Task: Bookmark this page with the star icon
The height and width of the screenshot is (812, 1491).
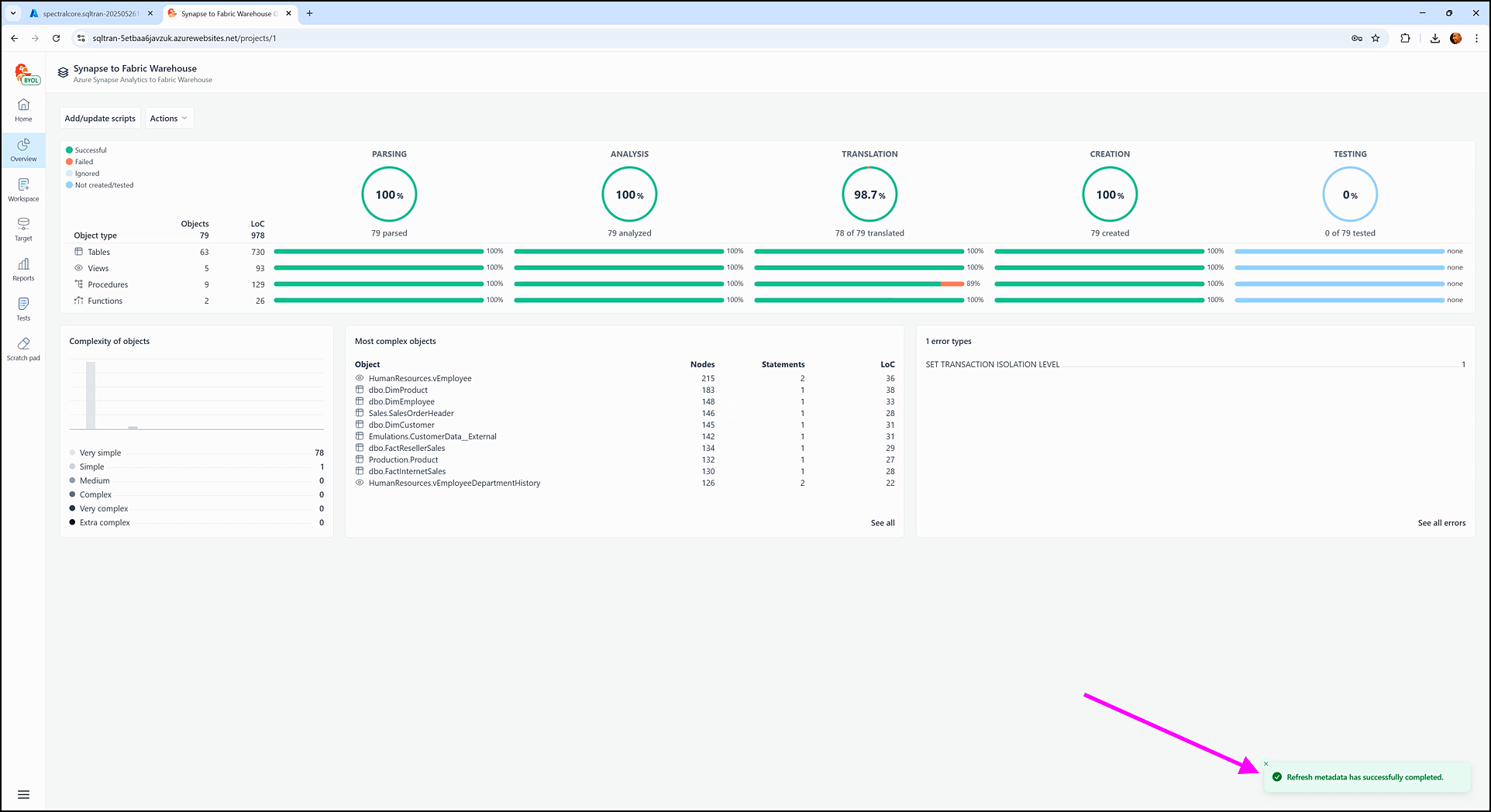Action: [x=1376, y=38]
